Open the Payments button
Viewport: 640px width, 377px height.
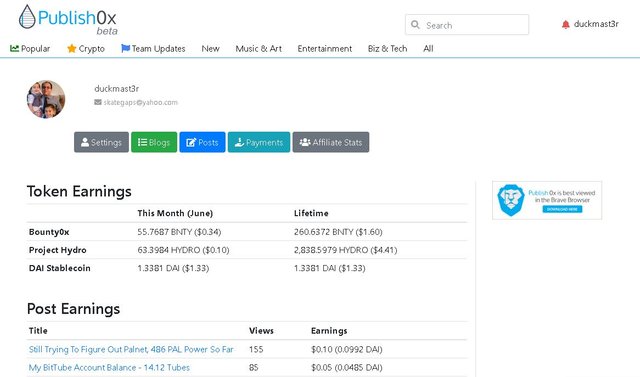coord(259,142)
